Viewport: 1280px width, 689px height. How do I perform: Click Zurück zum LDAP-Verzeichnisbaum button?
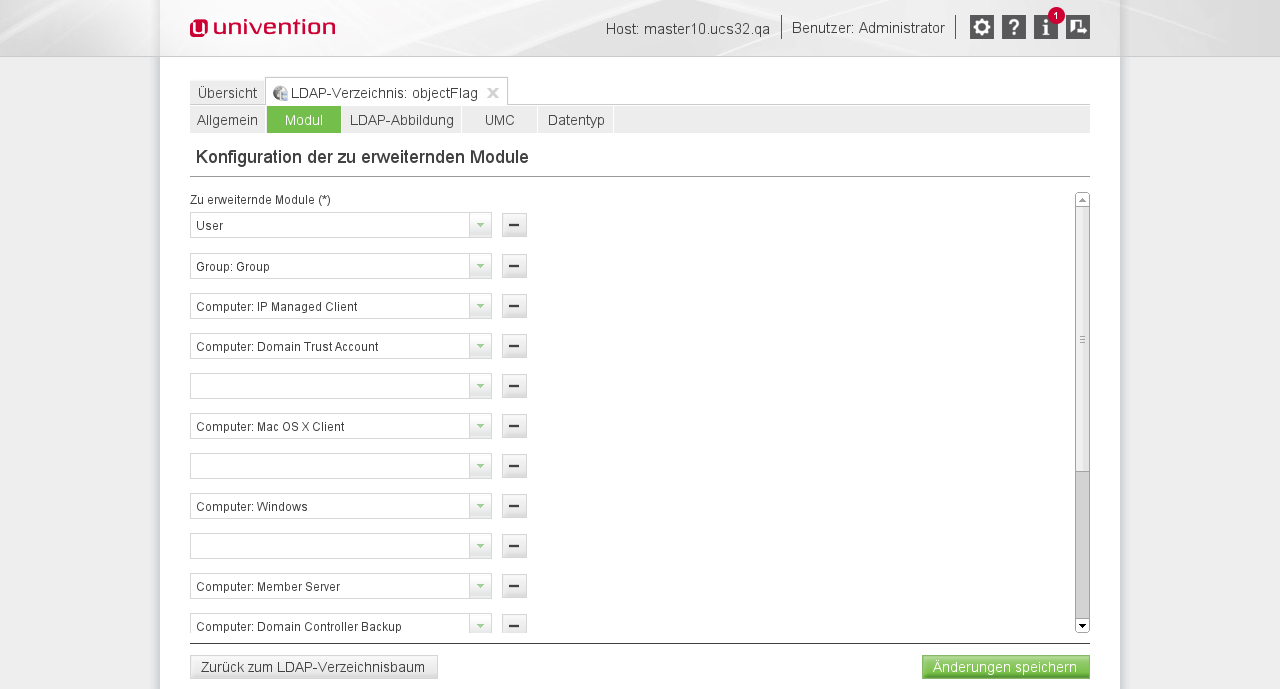click(x=313, y=667)
